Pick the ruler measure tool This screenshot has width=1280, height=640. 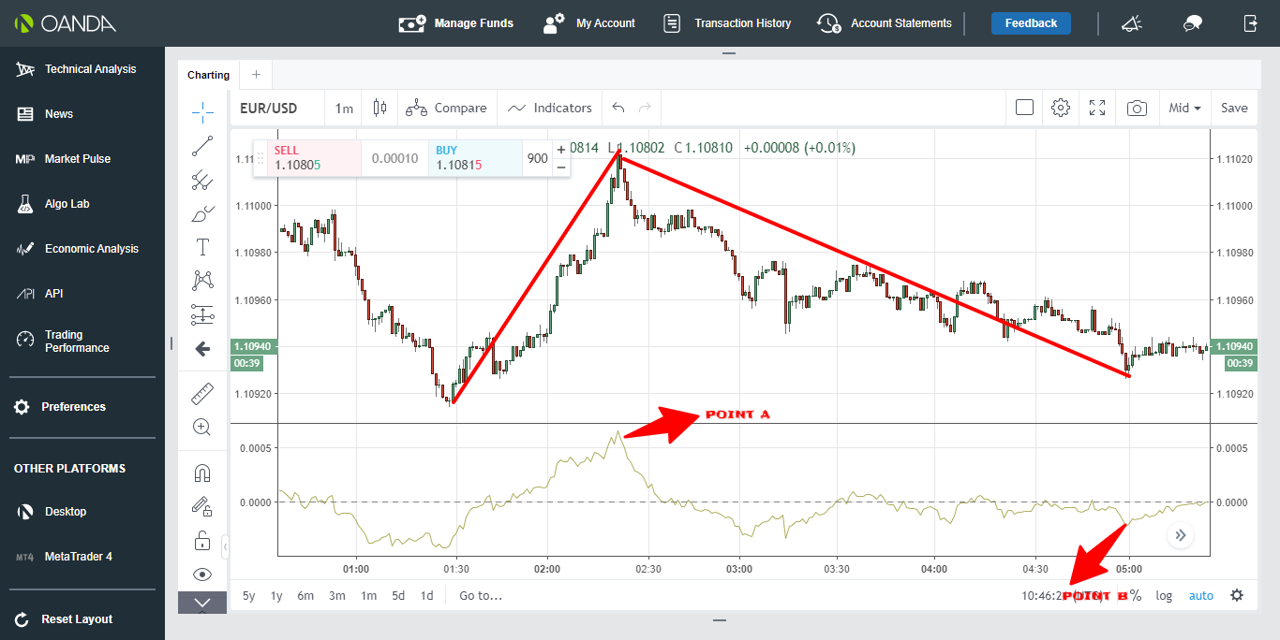click(x=202, y=394)
